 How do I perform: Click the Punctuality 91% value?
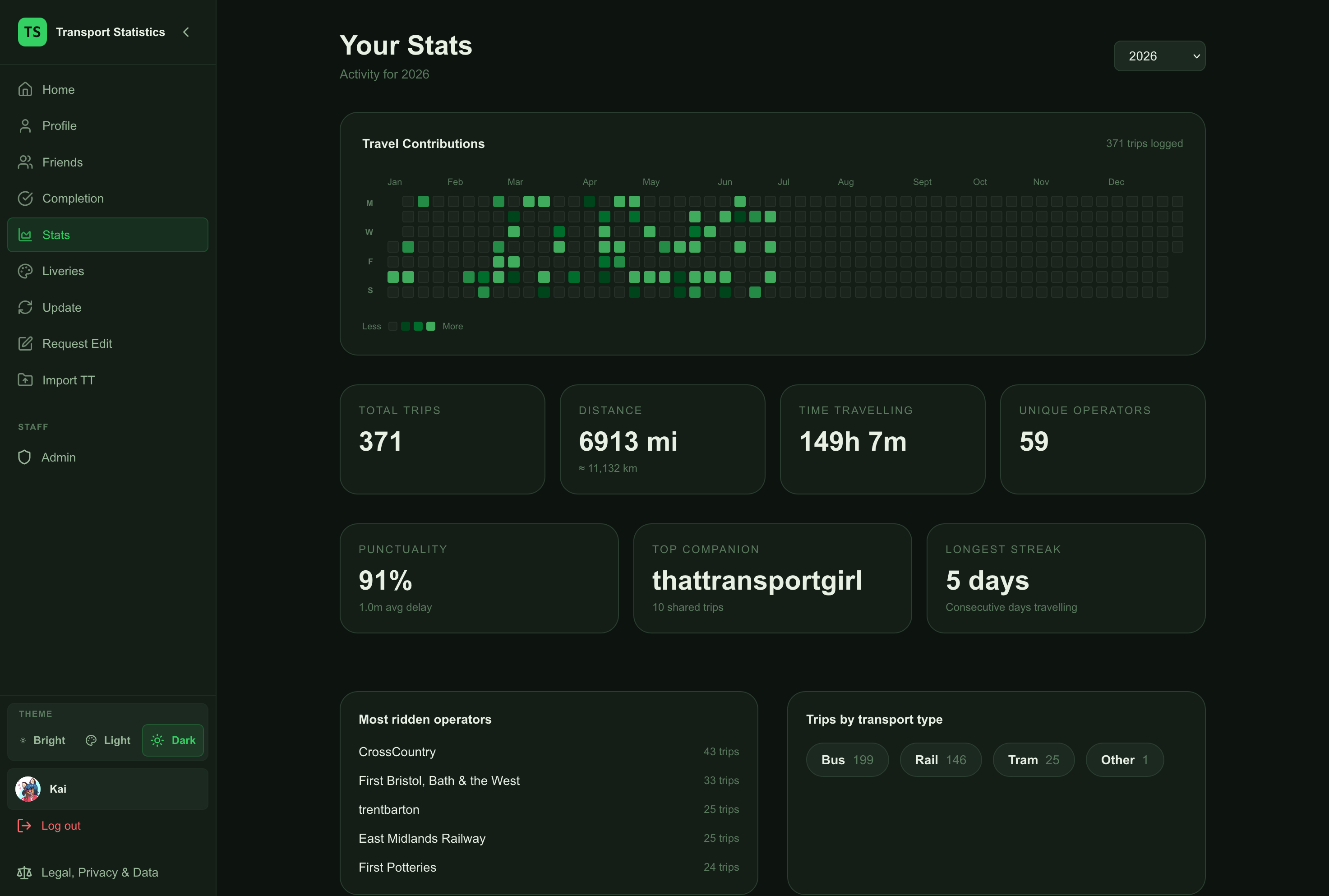pos(385,581)
